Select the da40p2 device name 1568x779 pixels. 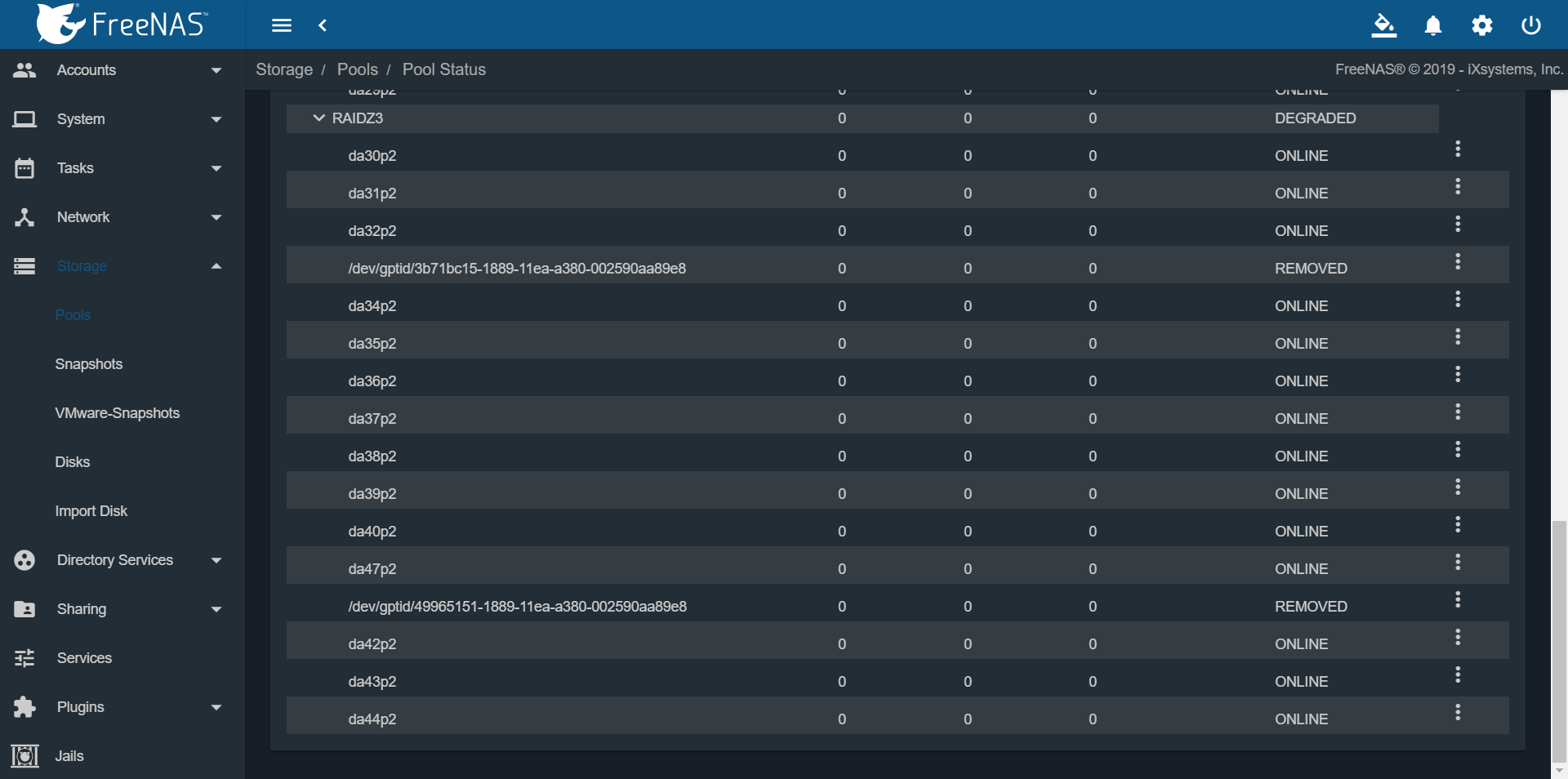[x=372, y=532]
